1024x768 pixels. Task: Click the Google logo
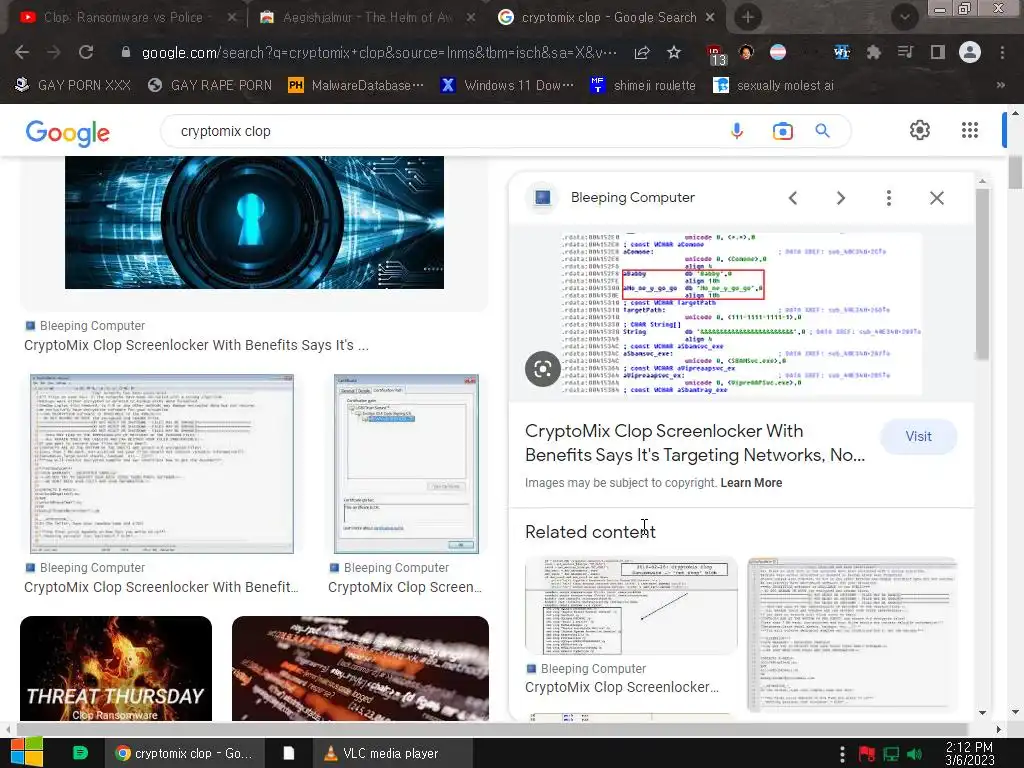68,133
